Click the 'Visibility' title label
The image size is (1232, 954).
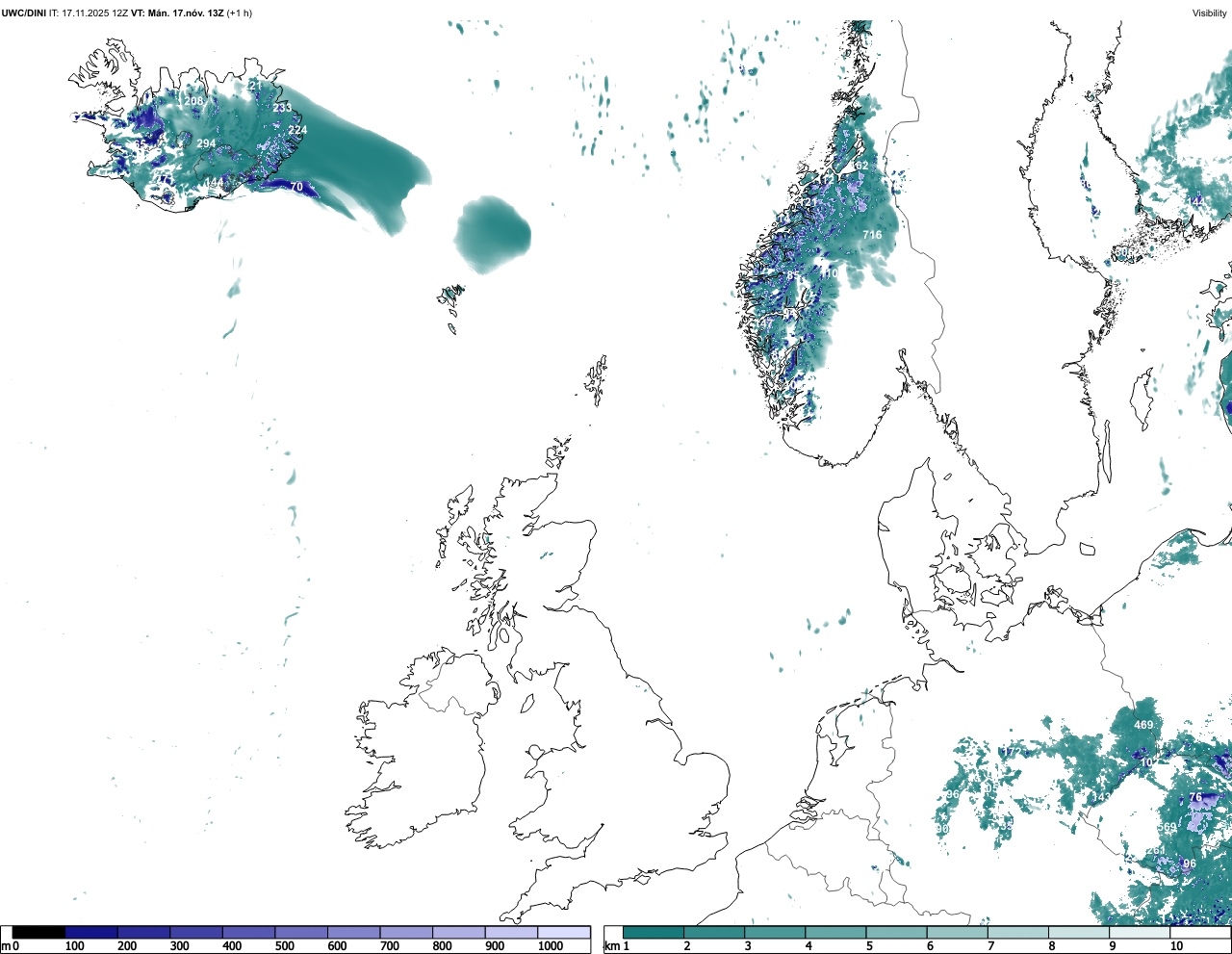(x=1210, y=13)
